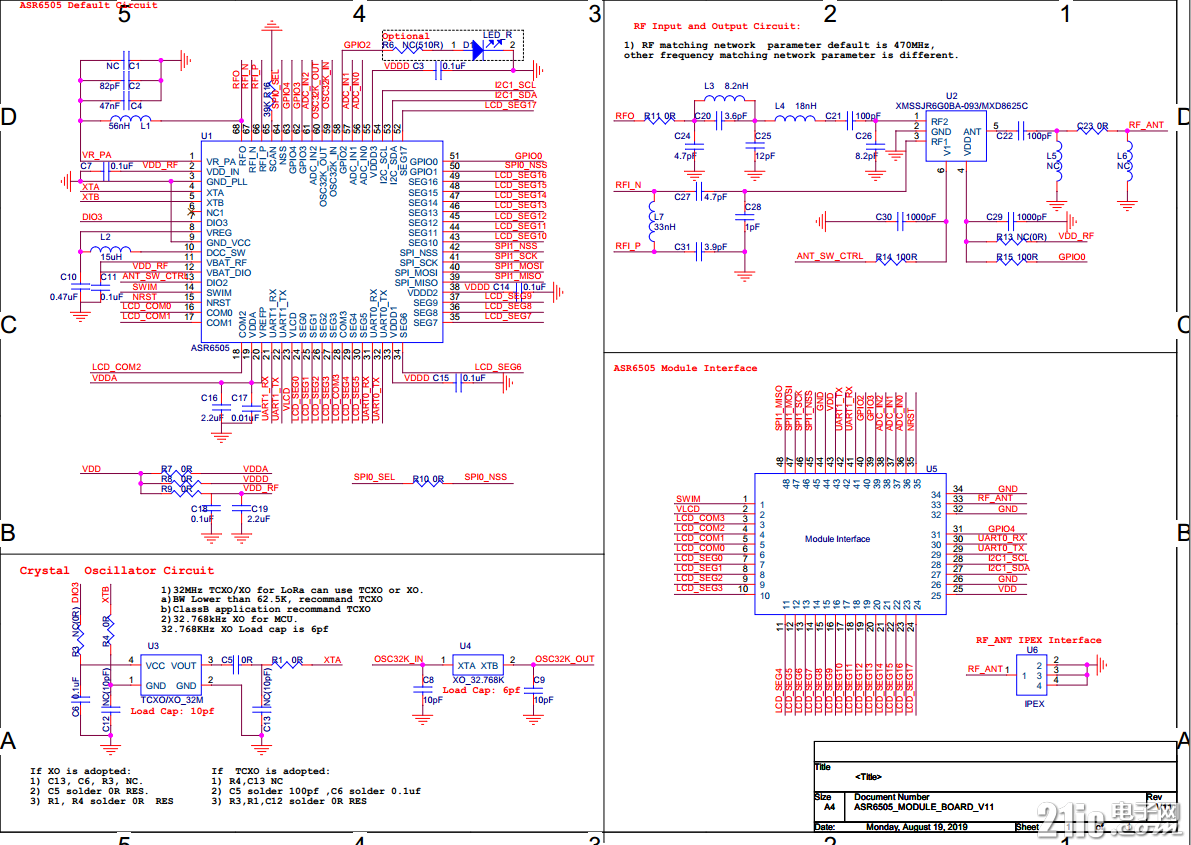Select the "Load Cap: 10pf" note
This screenshot has width=1191, height=845.
[x=172, y=712]
